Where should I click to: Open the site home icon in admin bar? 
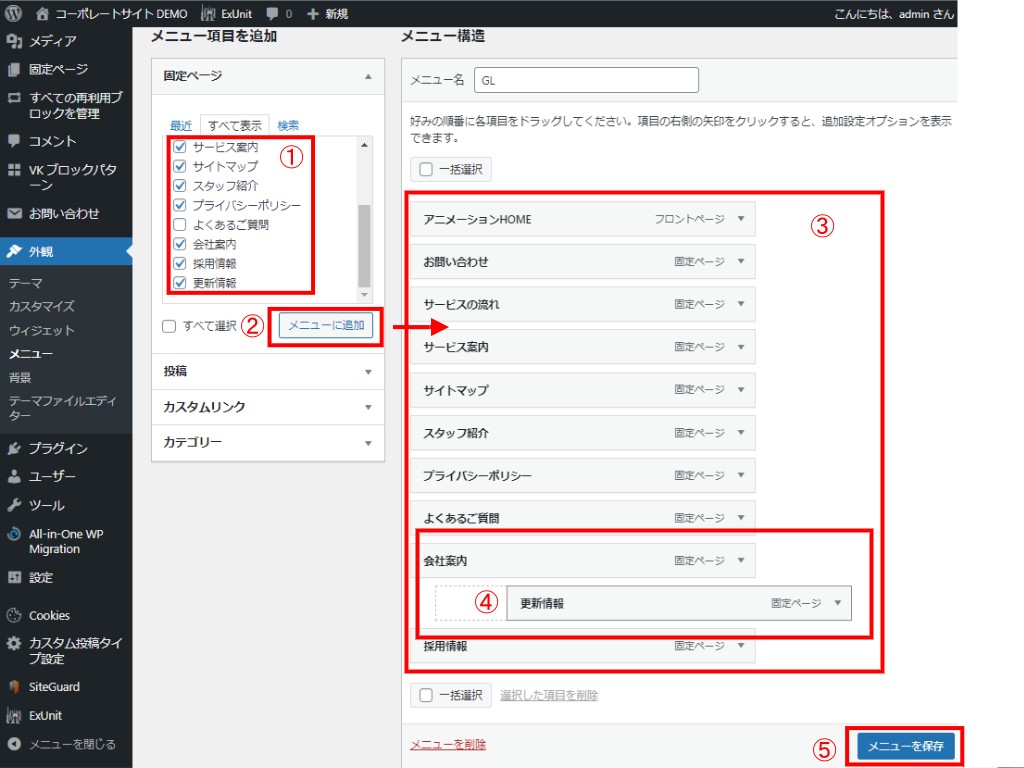(x=42, y=14)
